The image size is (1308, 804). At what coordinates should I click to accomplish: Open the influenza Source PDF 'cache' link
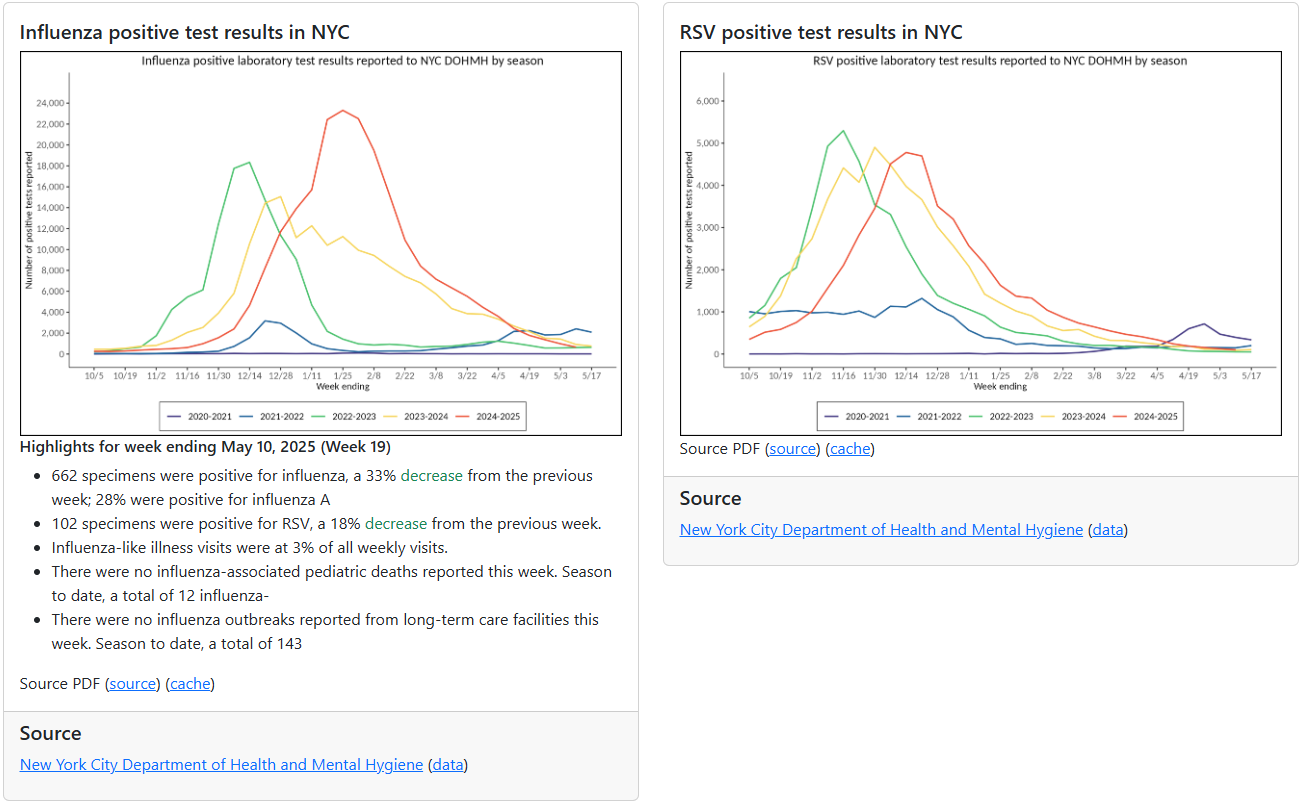(x=190, y=684)
